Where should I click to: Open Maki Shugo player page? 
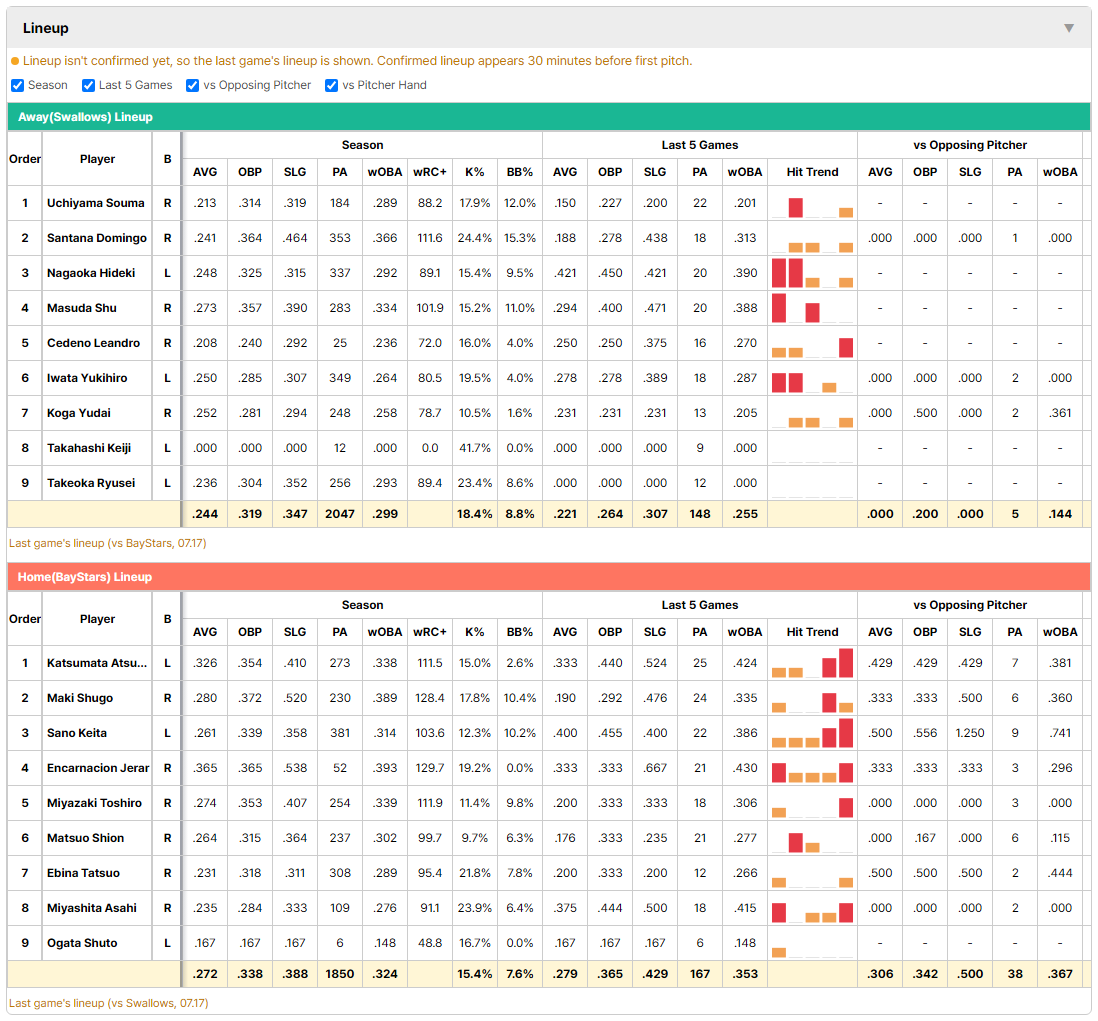[x=80, y=698]
